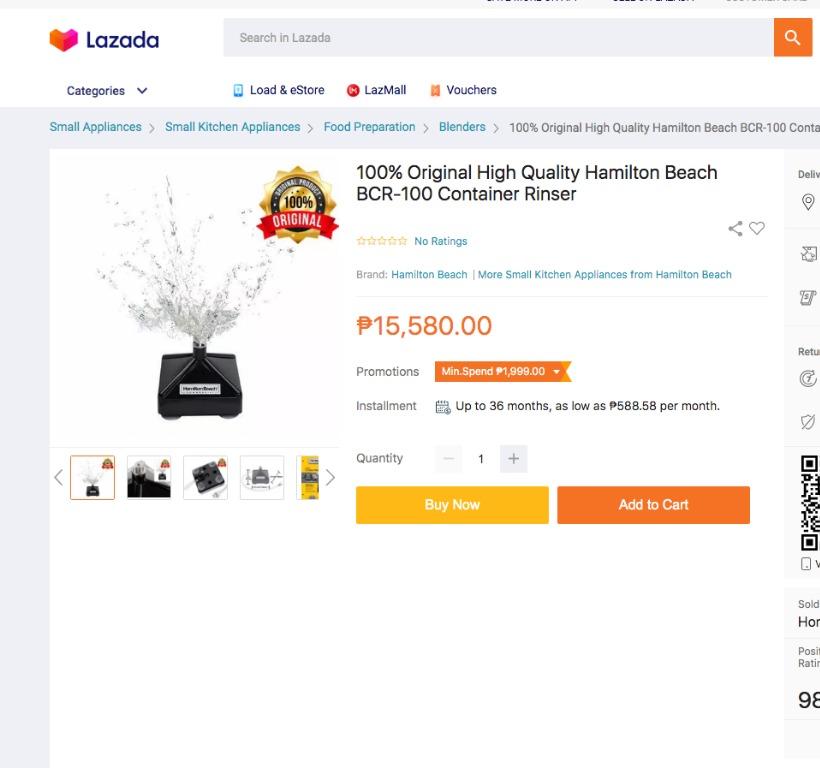Screen dimensions: 820x768
Task: Open the Lazada logo homepage
Action: [x=105, y=40]
